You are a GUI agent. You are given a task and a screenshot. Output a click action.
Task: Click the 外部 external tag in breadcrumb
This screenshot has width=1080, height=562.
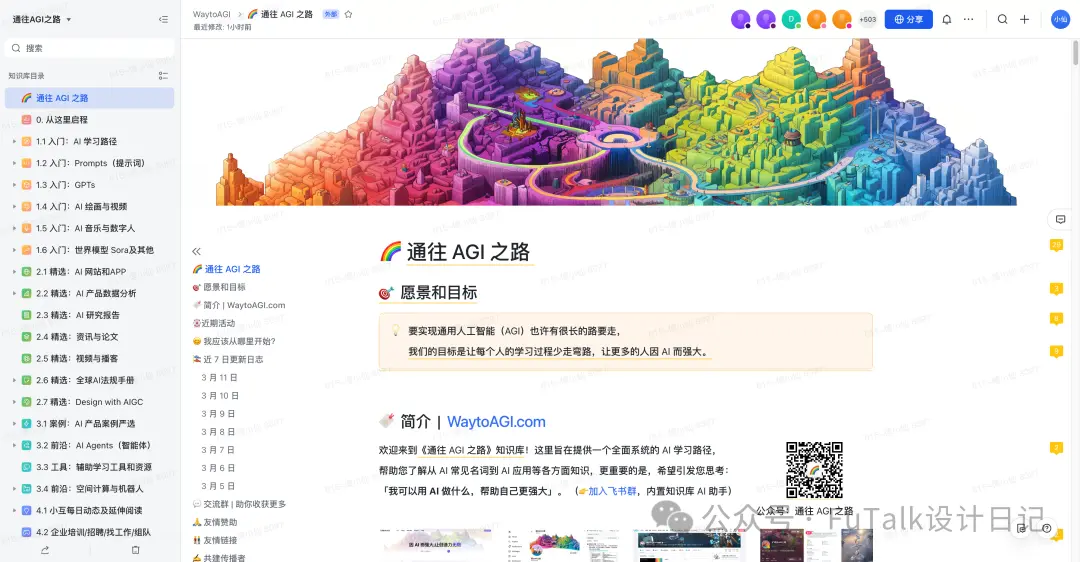coord(331,14)
